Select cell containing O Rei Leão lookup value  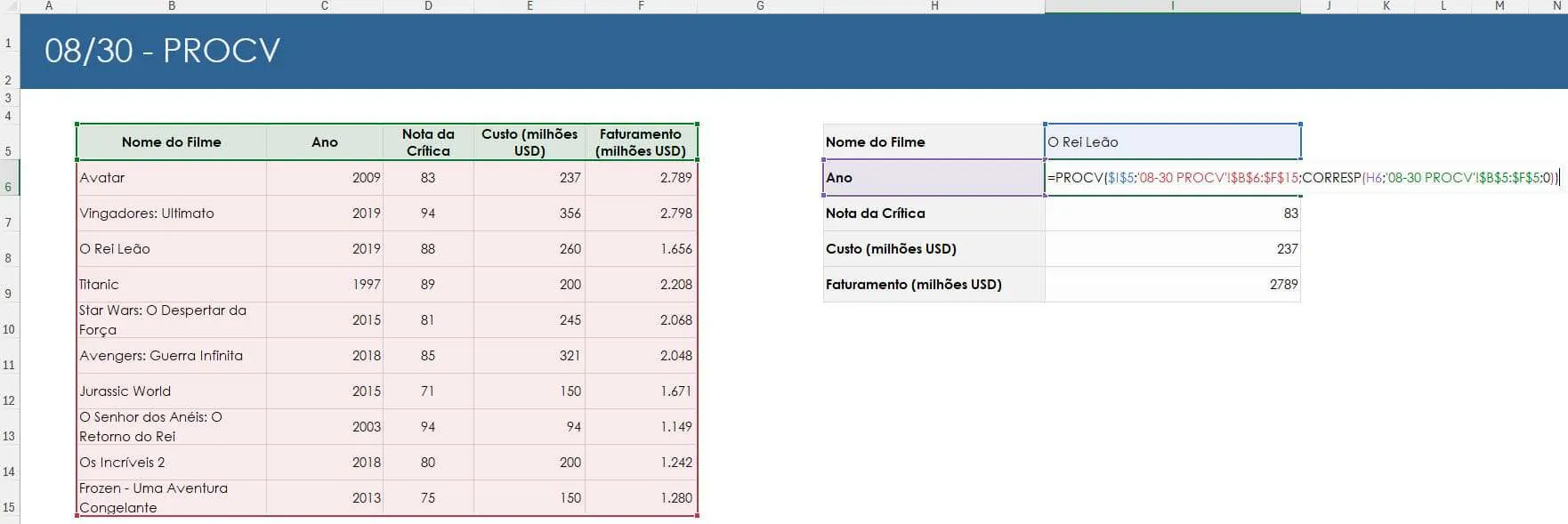tap(1172, 142)
